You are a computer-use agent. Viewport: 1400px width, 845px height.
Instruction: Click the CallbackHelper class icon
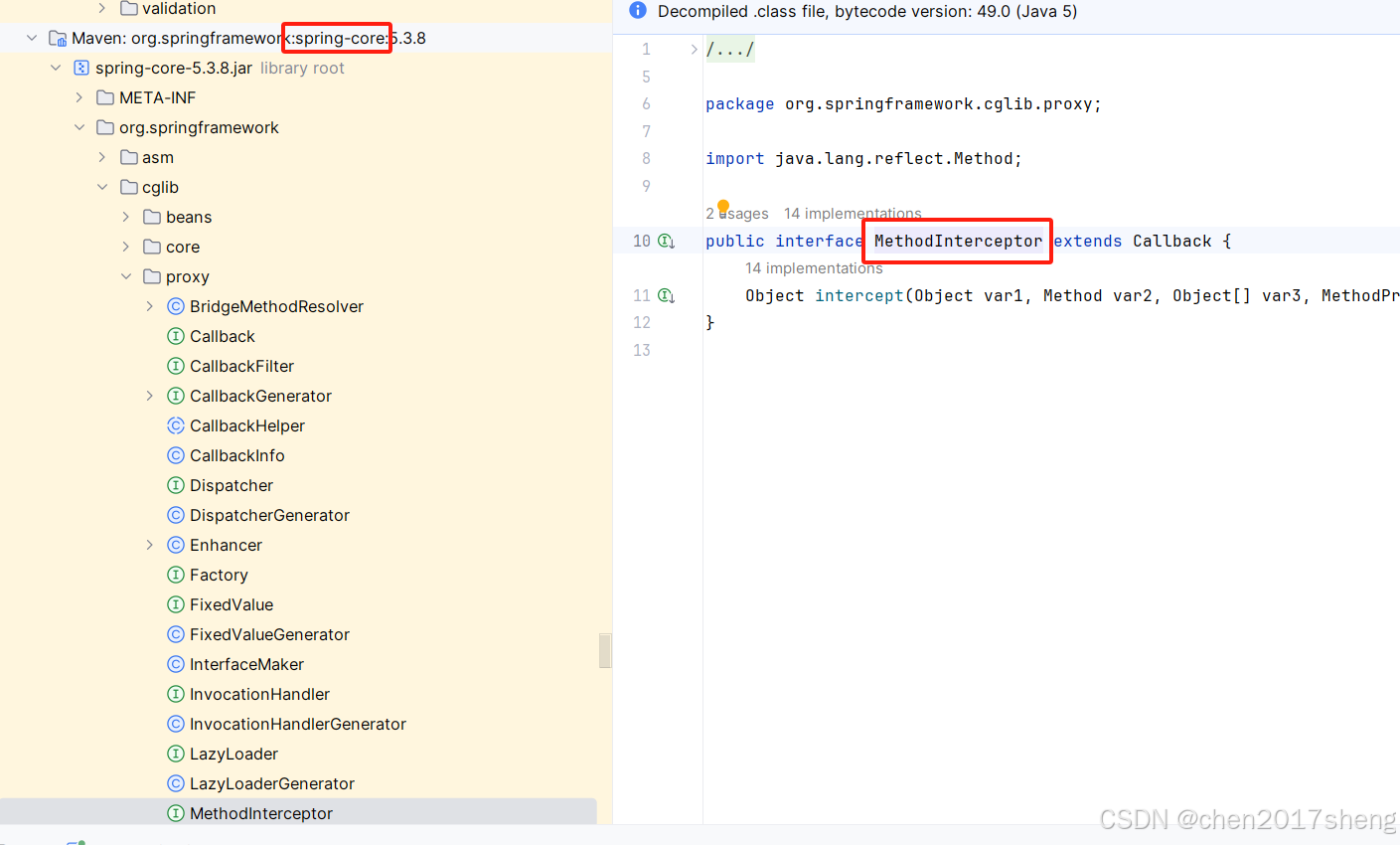[x=176, y=425]
